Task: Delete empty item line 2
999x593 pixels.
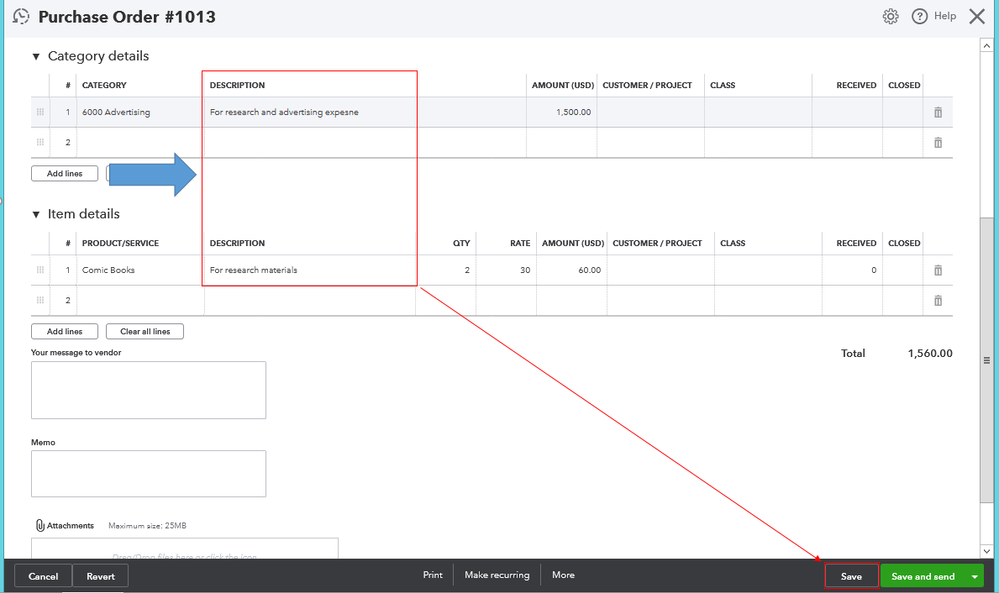Action: pyautogui.click(x=938, y=301)
